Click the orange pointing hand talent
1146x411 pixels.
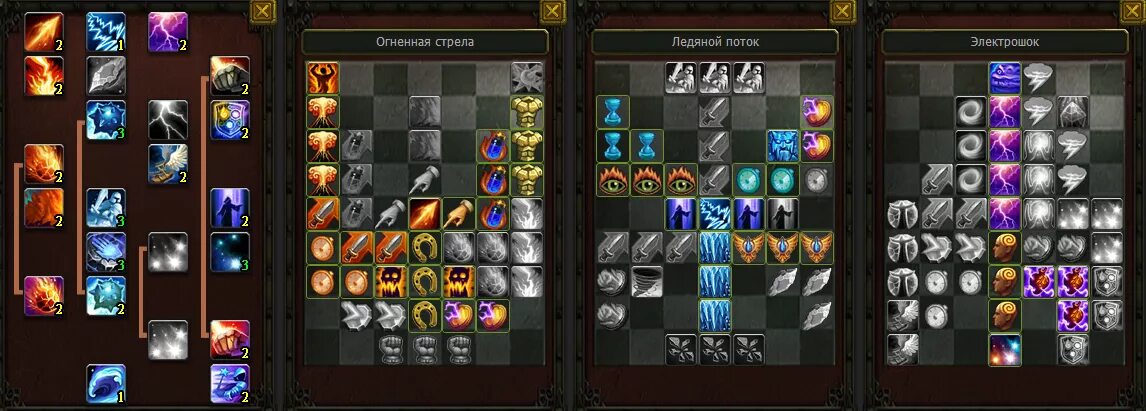[458, 214]
